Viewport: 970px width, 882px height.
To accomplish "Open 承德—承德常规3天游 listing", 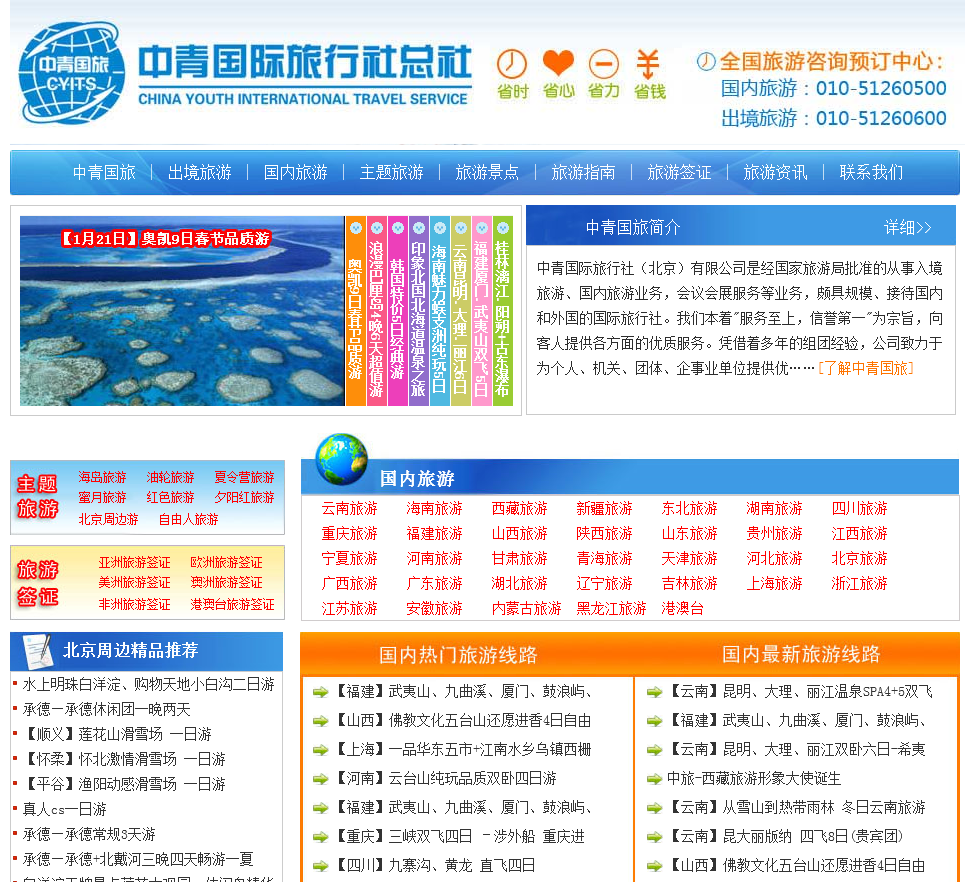I will (x=89, y=835).
